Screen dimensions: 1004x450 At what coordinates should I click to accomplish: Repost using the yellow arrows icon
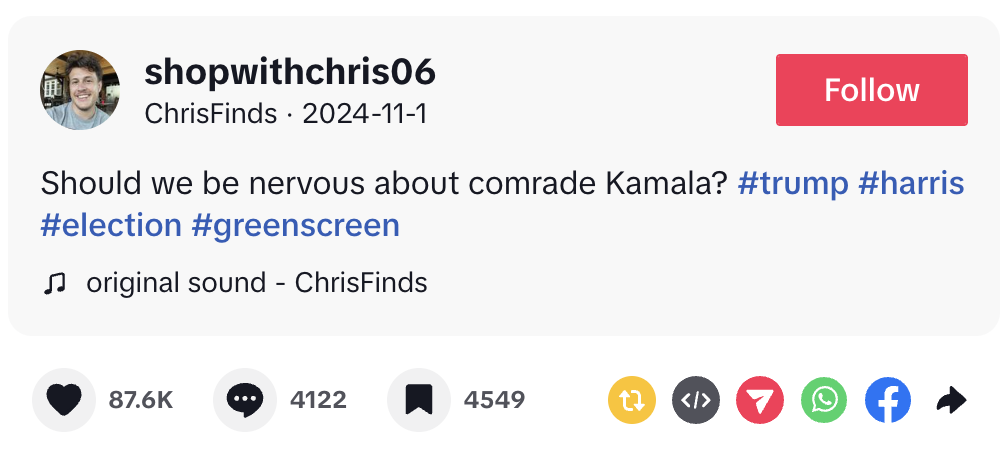click(632, 401)
